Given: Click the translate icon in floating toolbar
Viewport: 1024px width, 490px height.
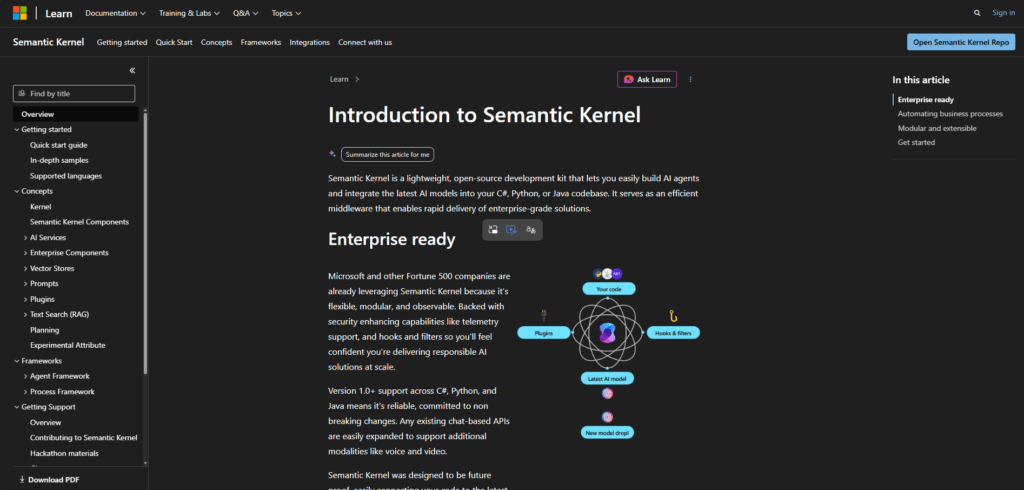Looking at the screenshot, I should point(531,230).
